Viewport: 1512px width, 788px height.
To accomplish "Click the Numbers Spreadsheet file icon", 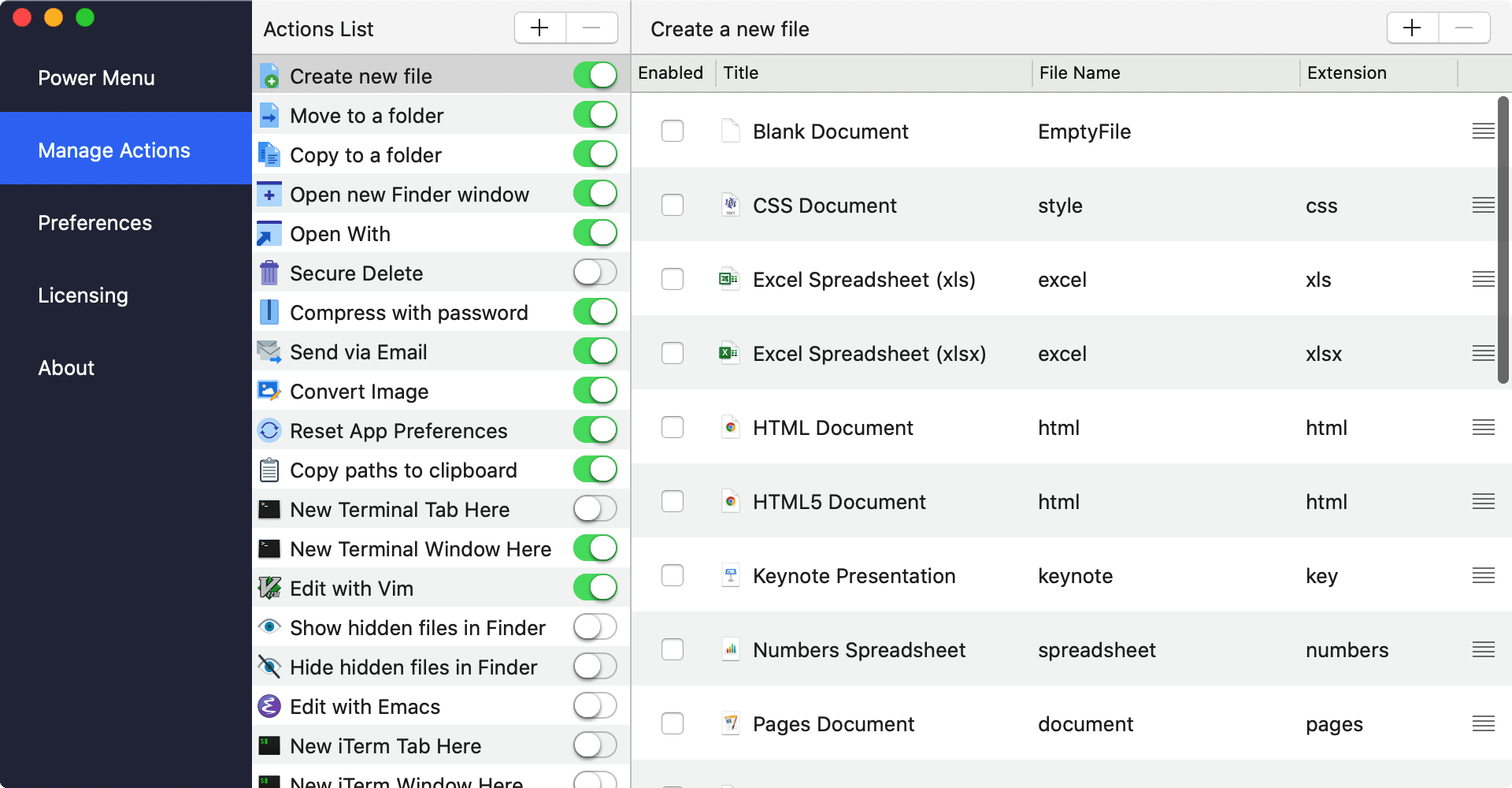I will point(731,649).
